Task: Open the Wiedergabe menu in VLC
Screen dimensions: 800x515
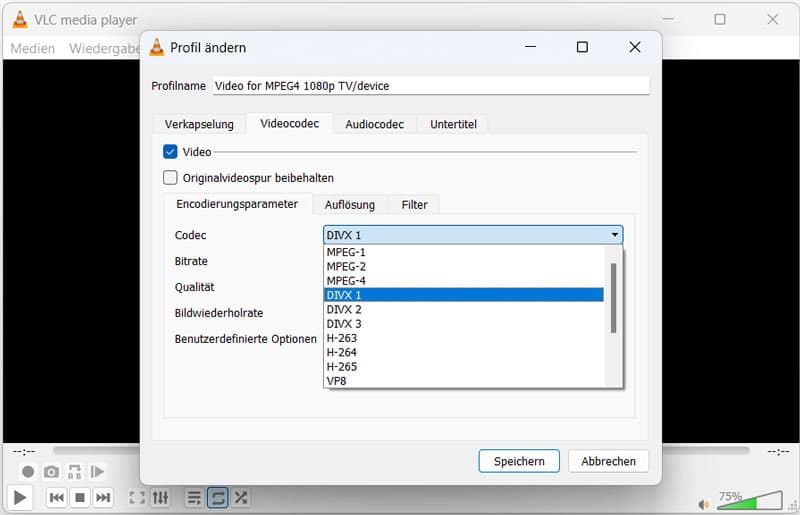Action: tap(104, 48)
